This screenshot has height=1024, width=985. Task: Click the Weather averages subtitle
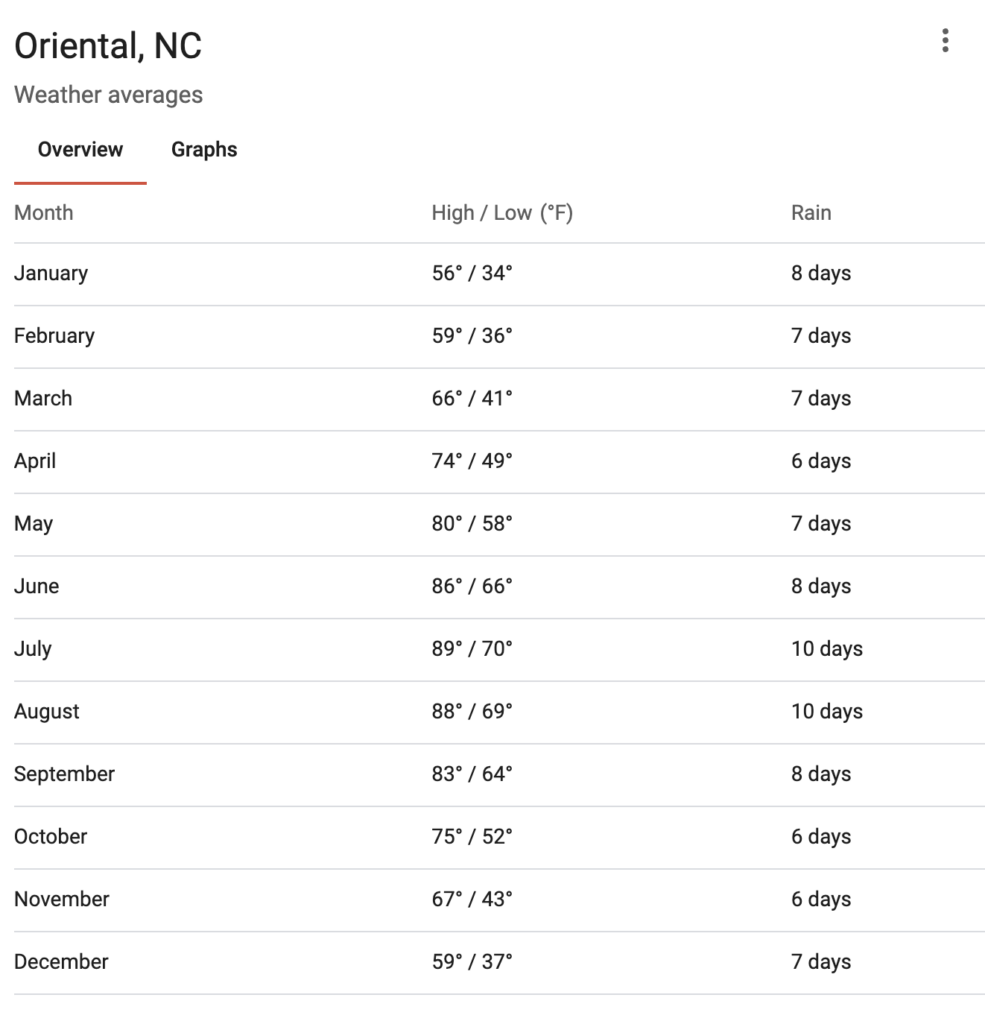(x=108, y=95)
